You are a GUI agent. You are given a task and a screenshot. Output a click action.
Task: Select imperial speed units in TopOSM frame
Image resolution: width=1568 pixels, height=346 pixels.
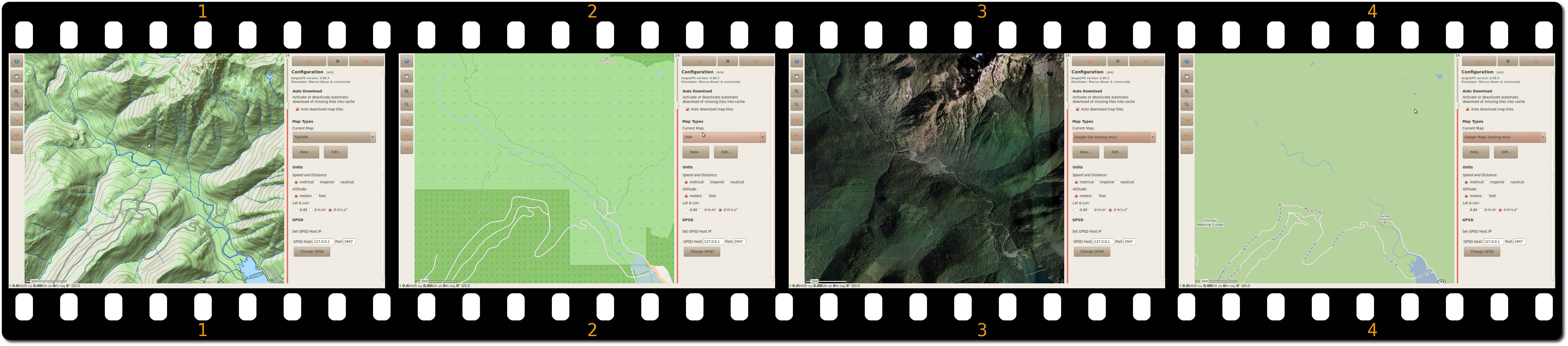point(317,183)
